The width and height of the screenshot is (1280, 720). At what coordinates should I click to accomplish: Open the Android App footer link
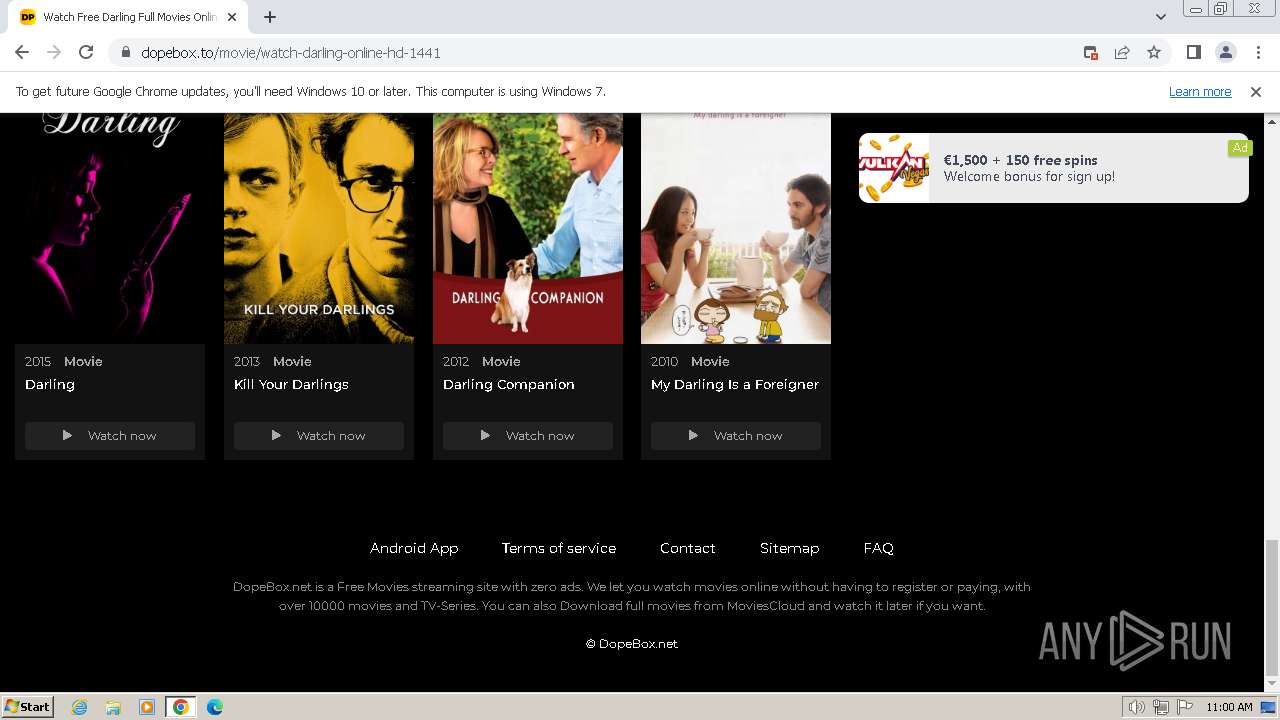[414, 548]
